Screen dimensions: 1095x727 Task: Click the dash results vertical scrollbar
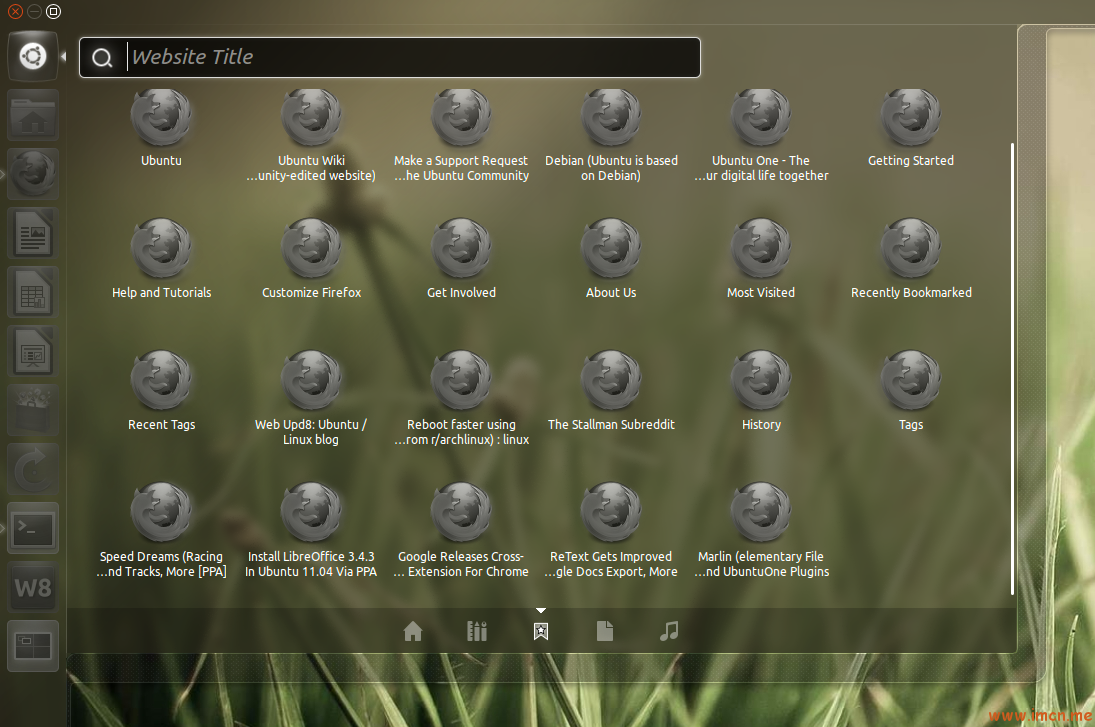tap(1012, 368)
